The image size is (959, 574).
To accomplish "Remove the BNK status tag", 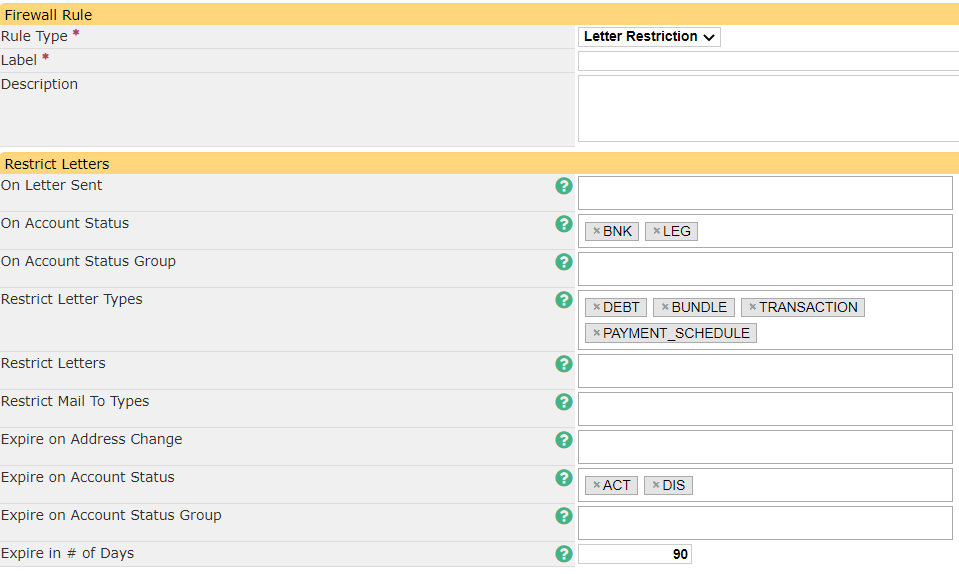I will (x=596, y=231).
